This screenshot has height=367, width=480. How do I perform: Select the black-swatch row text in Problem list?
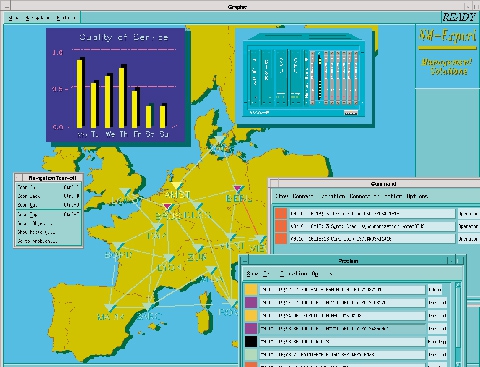click(x=342, y=341)
